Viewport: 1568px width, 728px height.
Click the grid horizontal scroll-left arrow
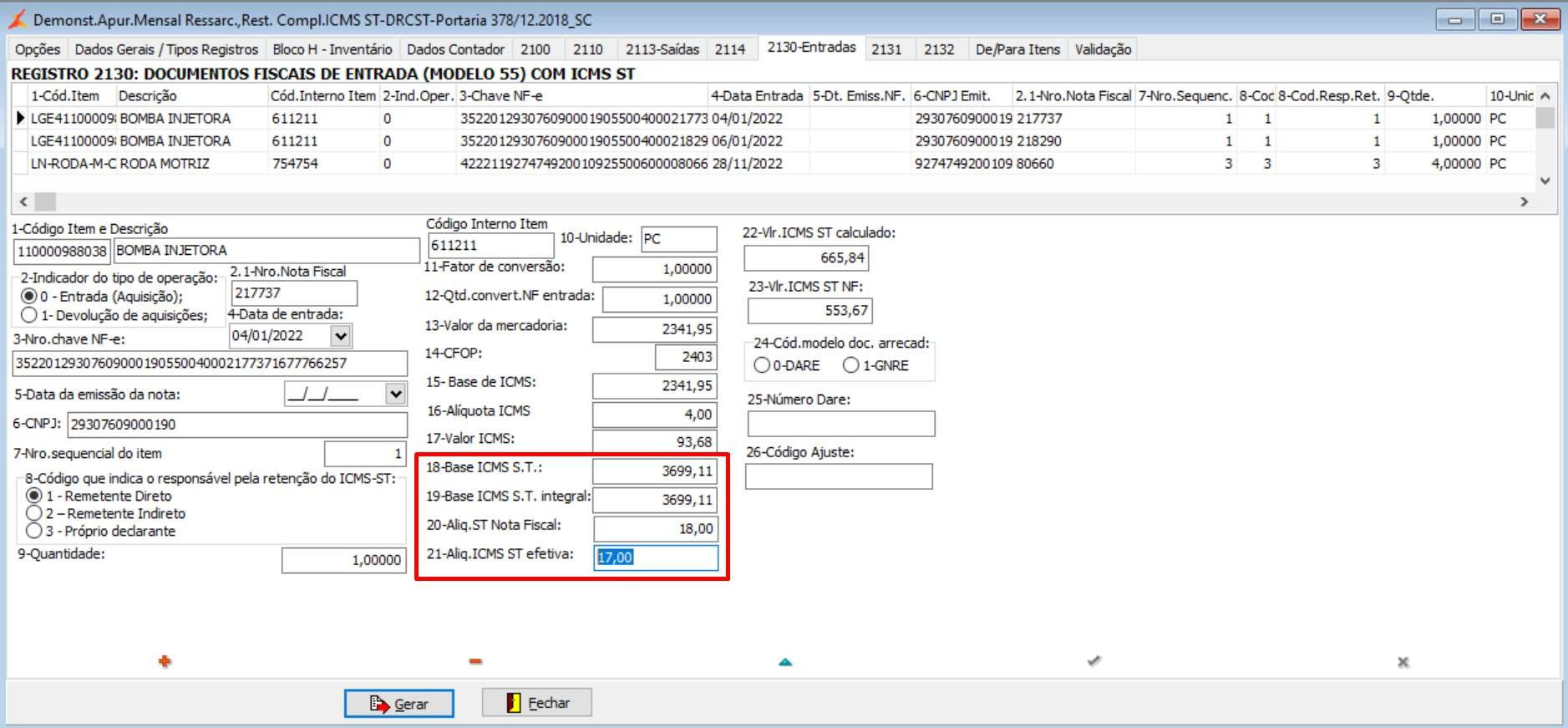coord(23,201)
